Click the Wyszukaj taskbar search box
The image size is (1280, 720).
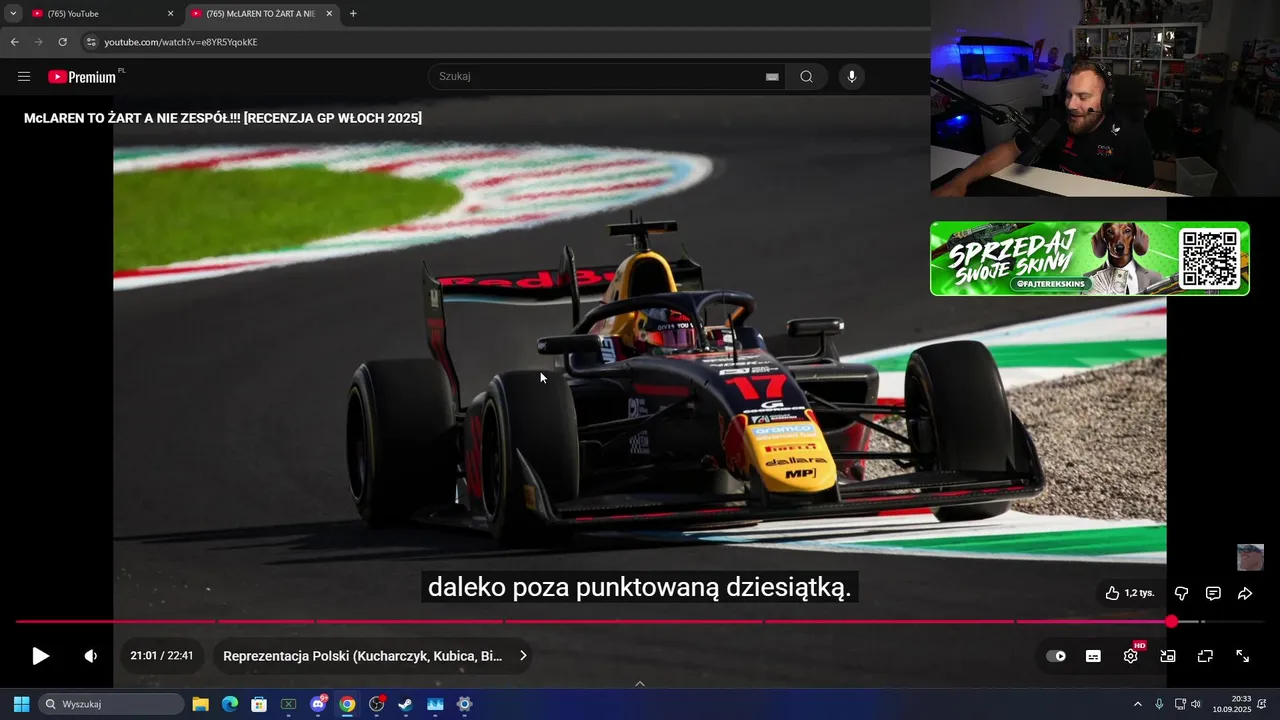[x=111, y=704]
